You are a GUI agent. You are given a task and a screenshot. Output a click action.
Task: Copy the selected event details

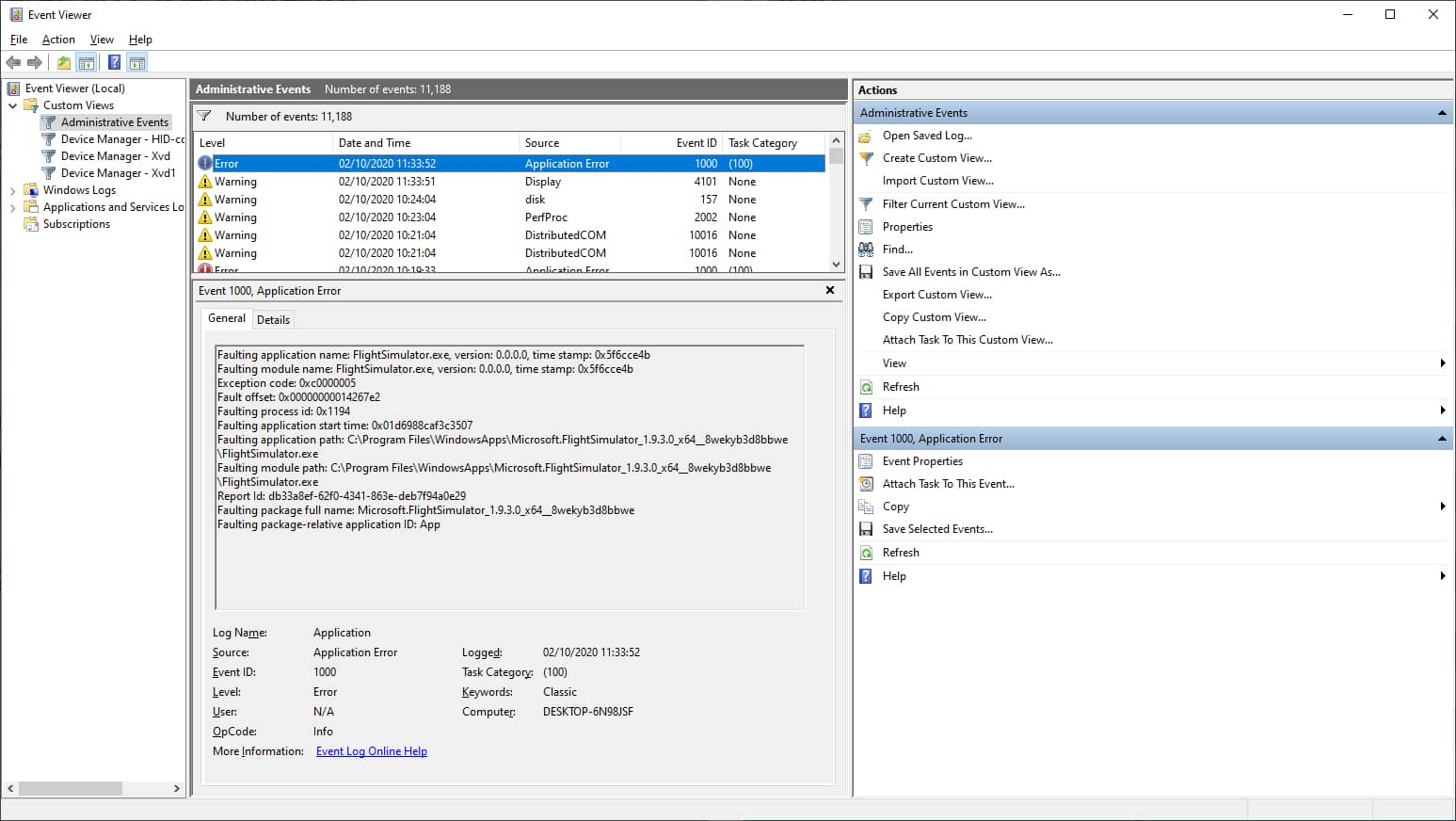point(895,506)
